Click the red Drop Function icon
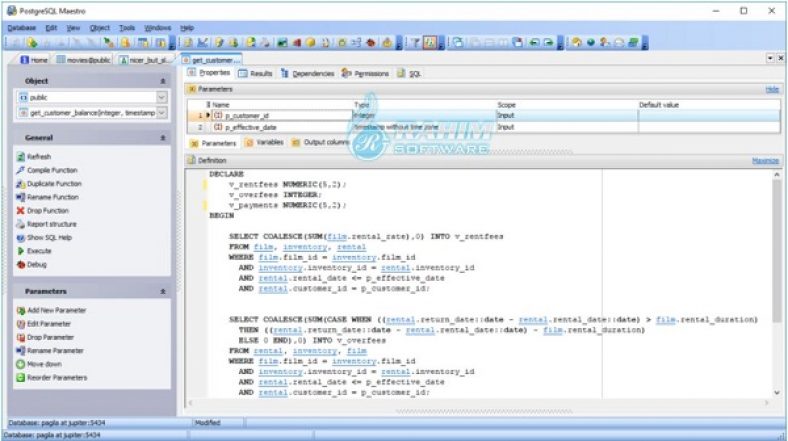Screen dimensions: 788x441 pyautogui.click(x=21, y=210)
